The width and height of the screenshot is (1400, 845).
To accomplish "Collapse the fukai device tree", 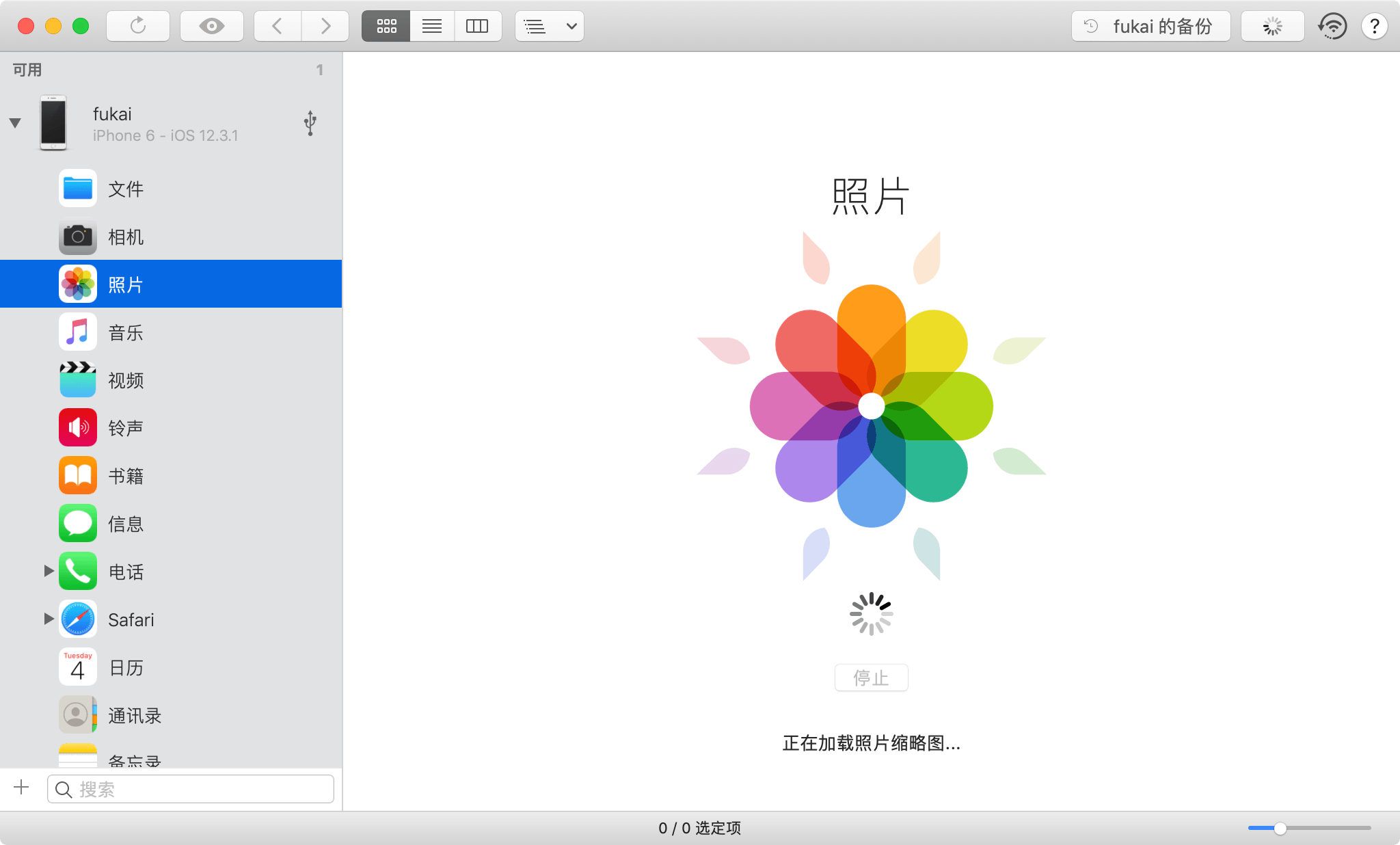I will pyautogui.click(x=15, y=123).
